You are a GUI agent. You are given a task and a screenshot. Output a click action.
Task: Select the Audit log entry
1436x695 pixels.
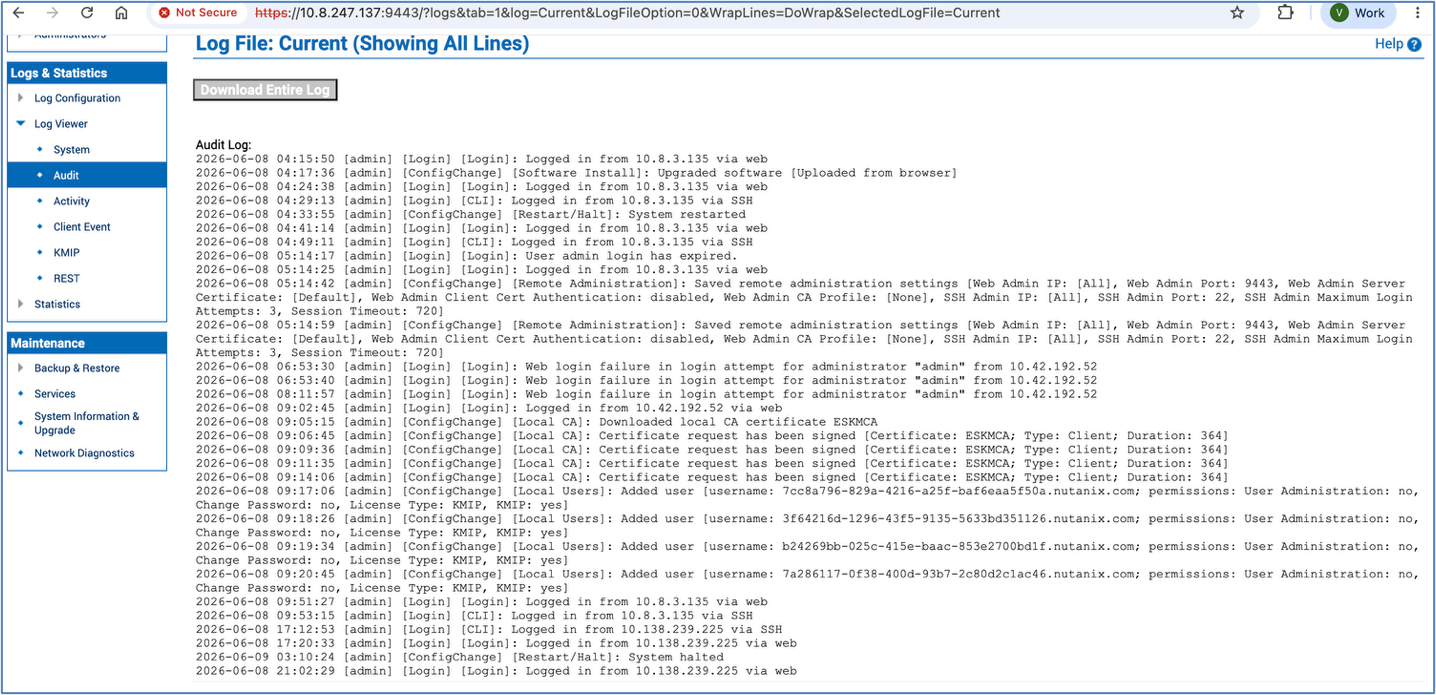click(87, 175)
